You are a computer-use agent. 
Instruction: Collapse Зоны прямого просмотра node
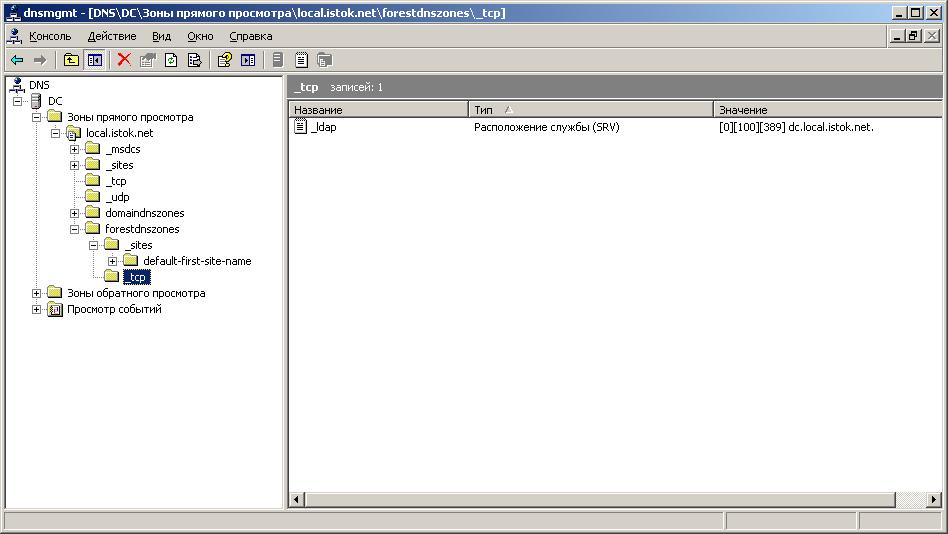coord(36,117)
